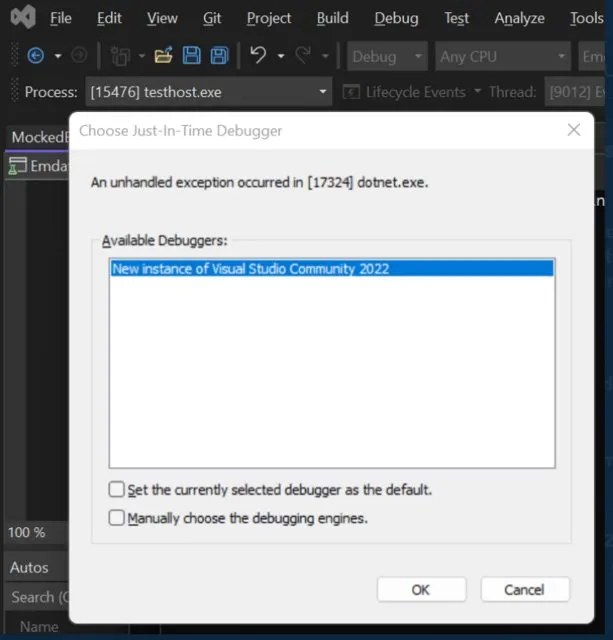Image resolution: width=613 pixels, height=640 pixels.
Task: Click the 100 % zoom level box
Action: [x=36, y=532]
